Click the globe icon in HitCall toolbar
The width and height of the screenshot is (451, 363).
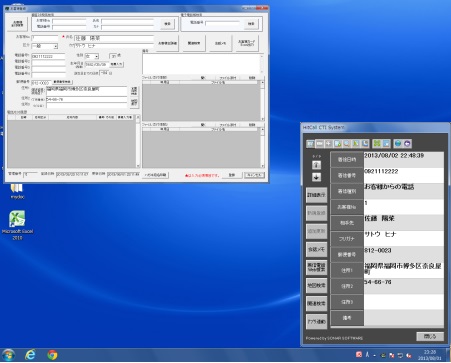pyautogui.click(x=398, y=143)
